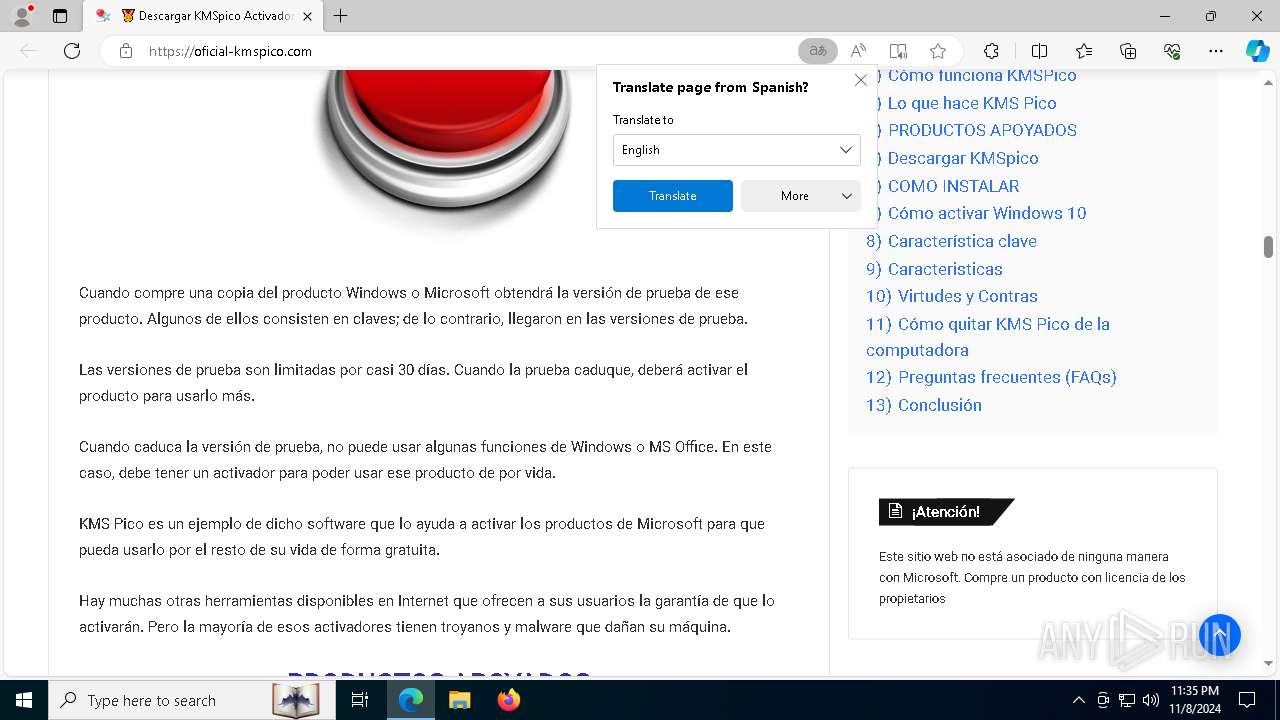This screenshot has height=720, width=1280.
Task: Show hidden system tray icons
Action: tap(1078, 700)
